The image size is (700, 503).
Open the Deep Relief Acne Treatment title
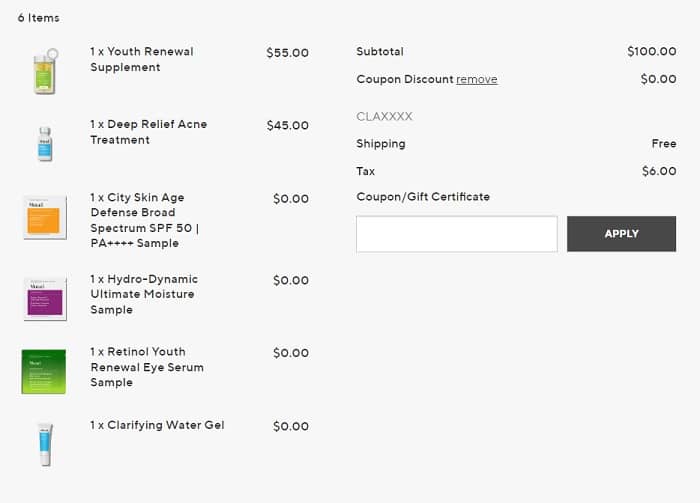148,132
